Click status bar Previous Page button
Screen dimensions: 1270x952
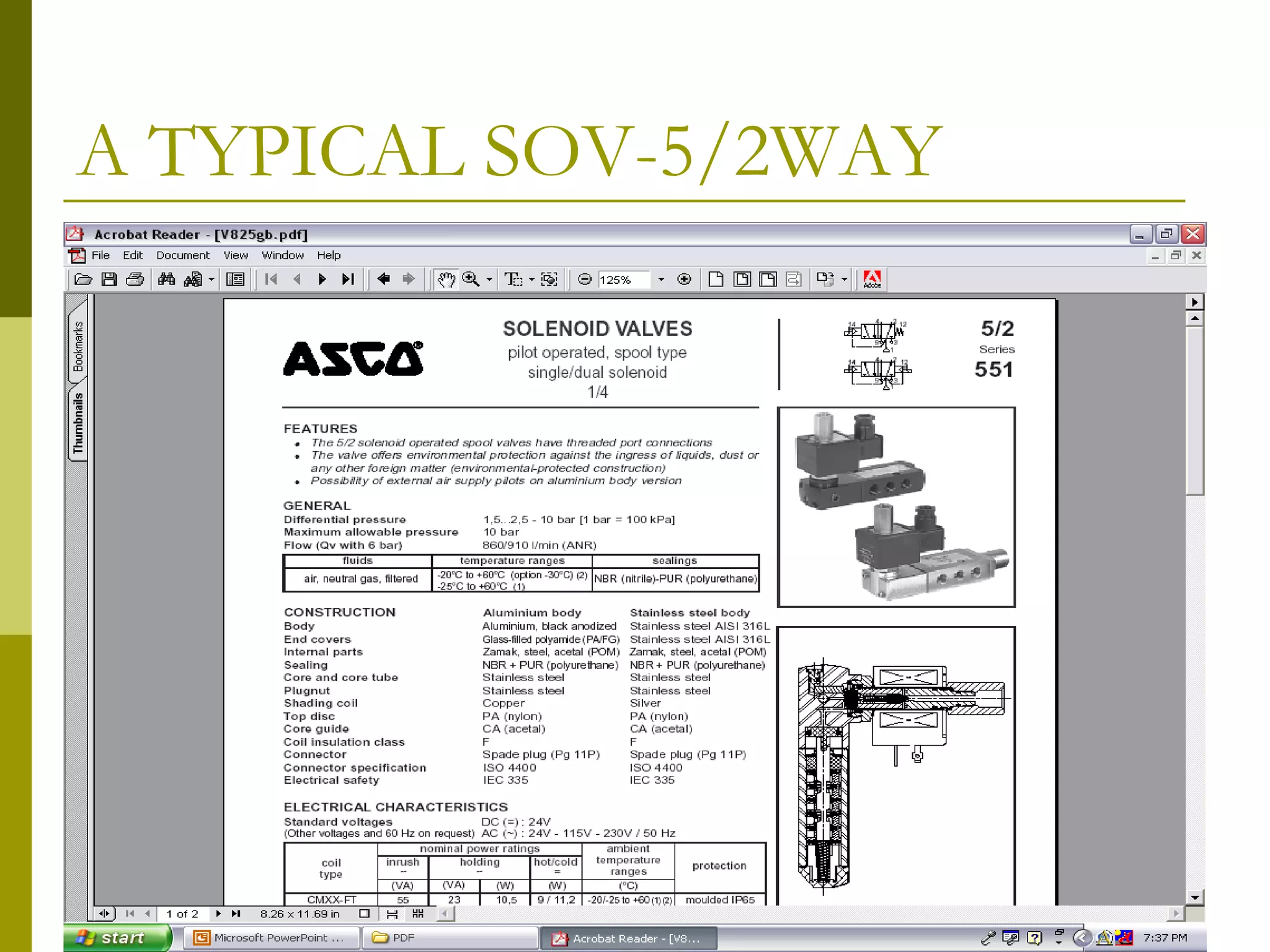(148, 914)
